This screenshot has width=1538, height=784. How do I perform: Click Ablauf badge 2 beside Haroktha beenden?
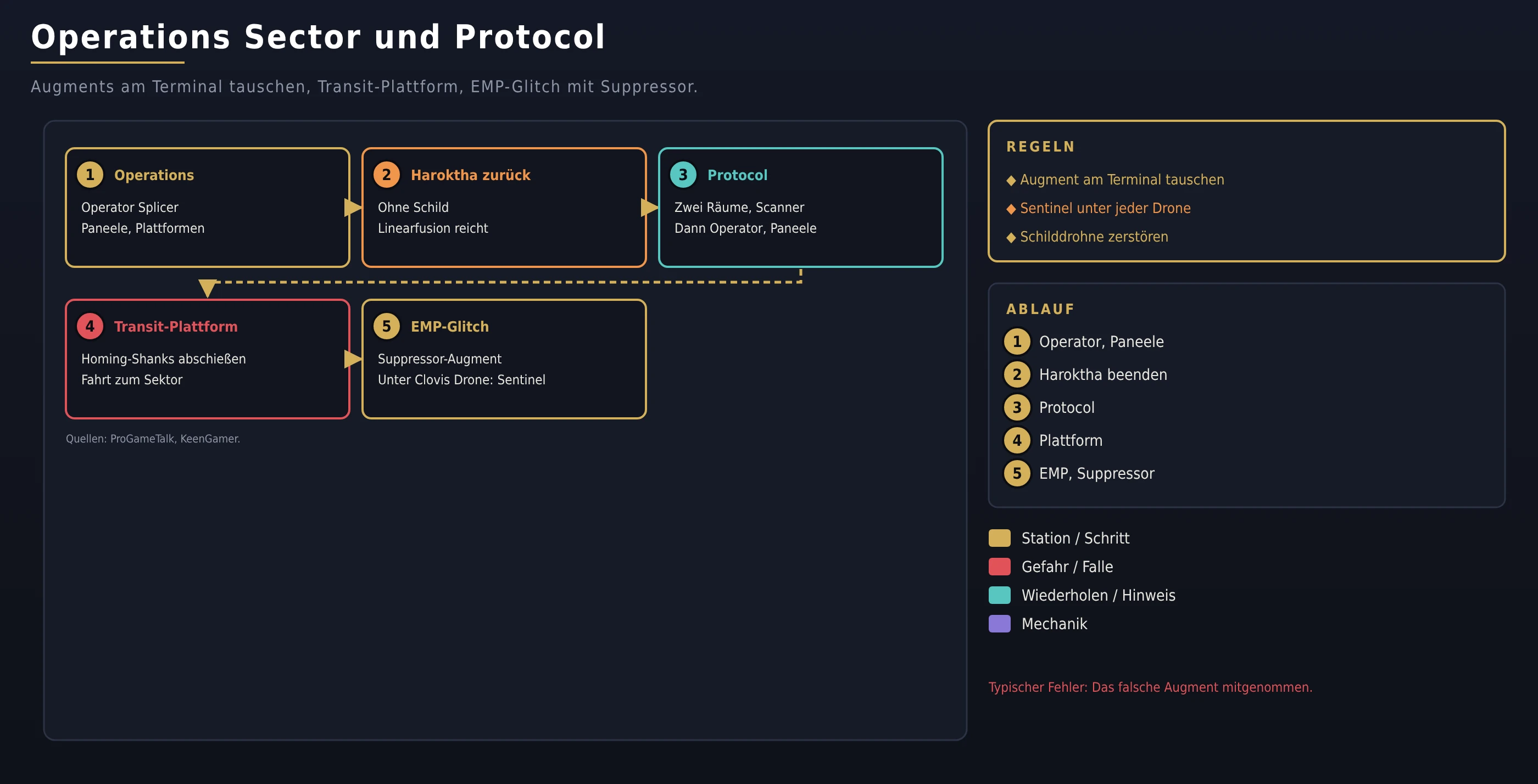(x=1017, y=374)
